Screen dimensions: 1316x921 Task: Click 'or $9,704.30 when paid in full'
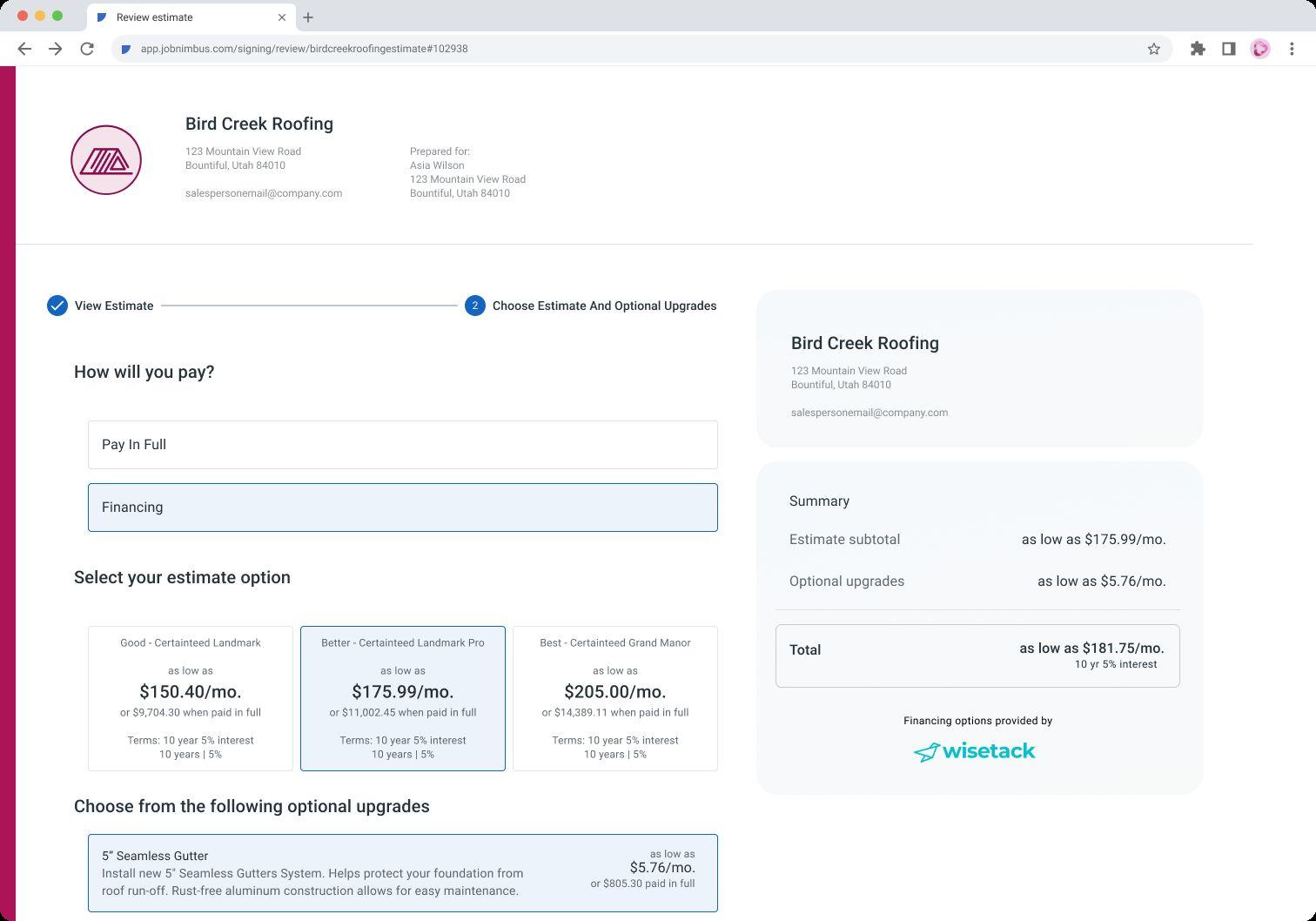pos(191,712)
